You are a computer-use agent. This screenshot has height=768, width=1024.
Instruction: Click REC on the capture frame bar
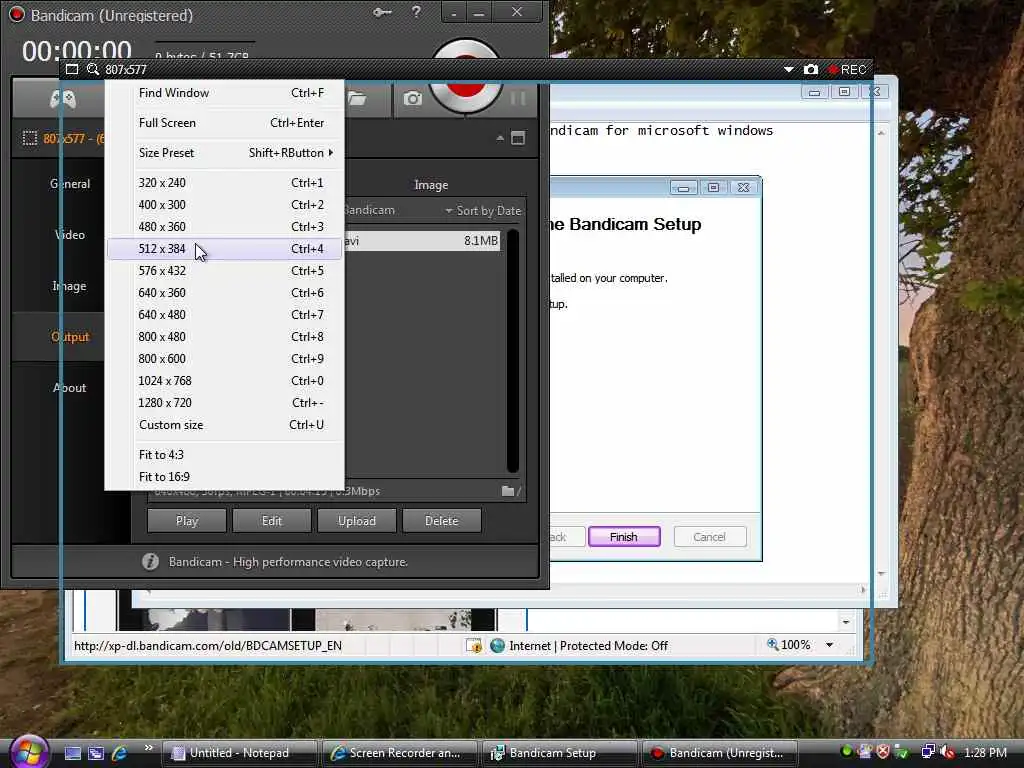(847, 70)
